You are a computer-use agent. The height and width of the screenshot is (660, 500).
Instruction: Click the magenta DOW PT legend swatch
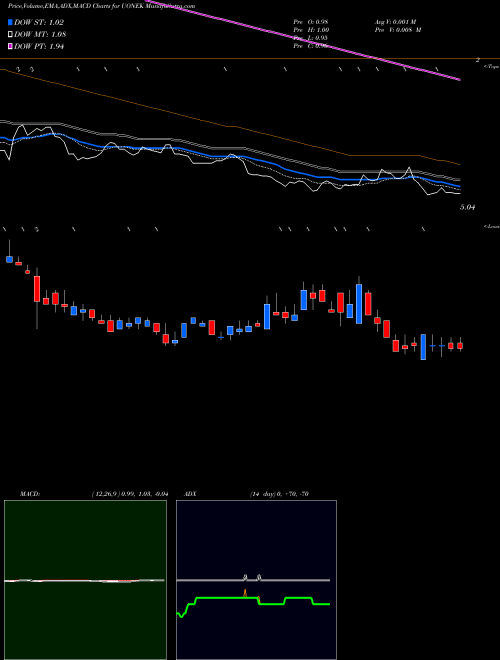[x=10, y=46]
